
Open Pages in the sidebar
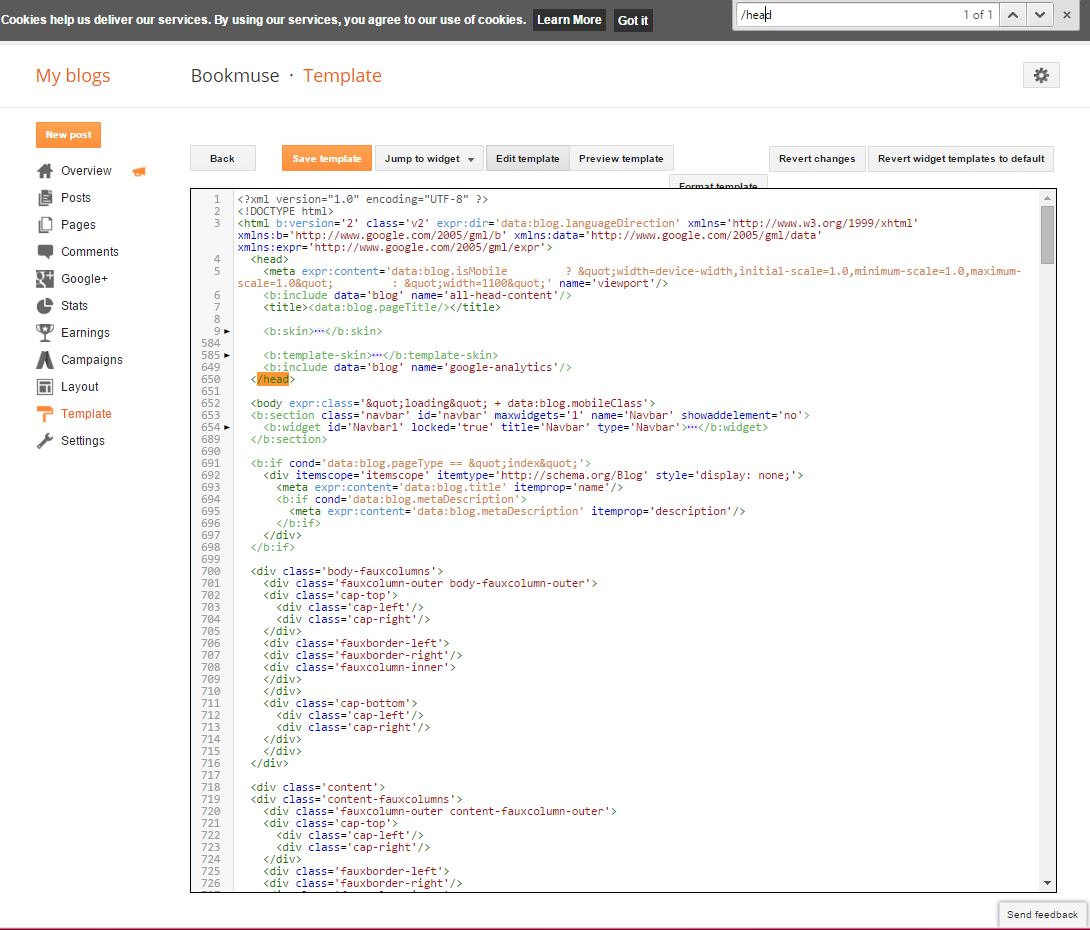click(x=78, y=225)
